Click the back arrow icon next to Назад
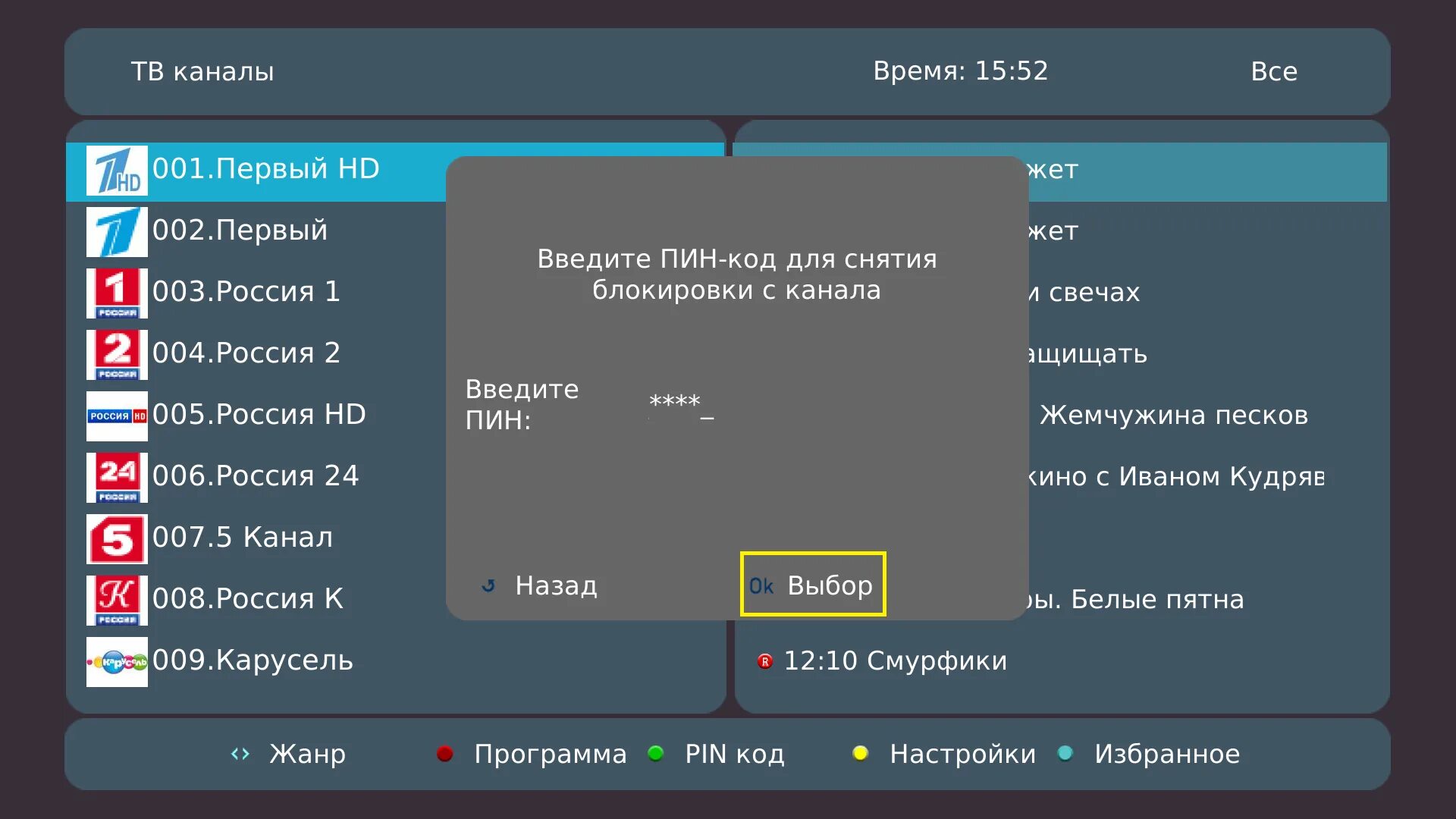 (488, 585)
